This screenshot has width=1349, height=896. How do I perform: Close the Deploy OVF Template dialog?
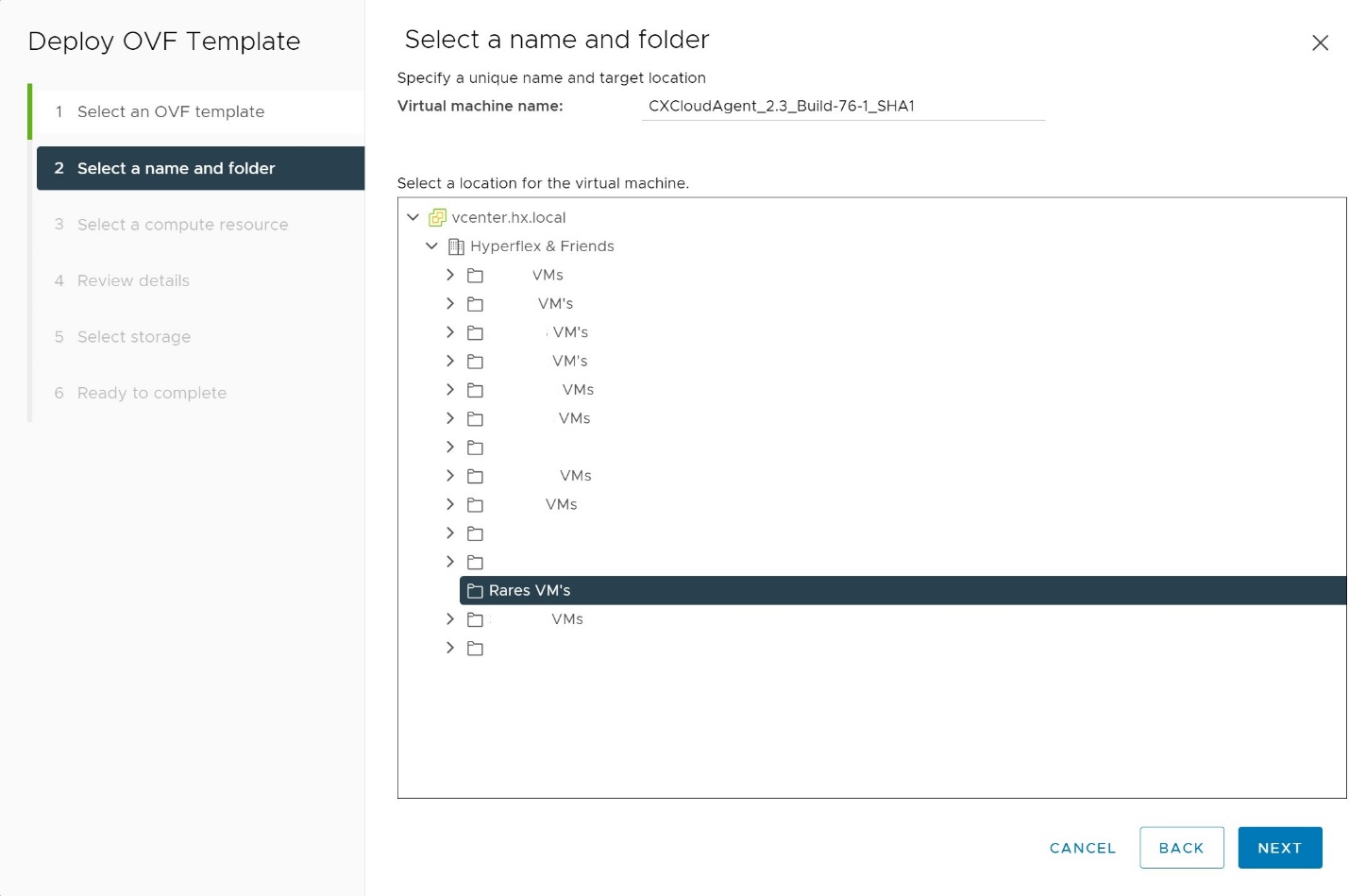click(1320, 42)
